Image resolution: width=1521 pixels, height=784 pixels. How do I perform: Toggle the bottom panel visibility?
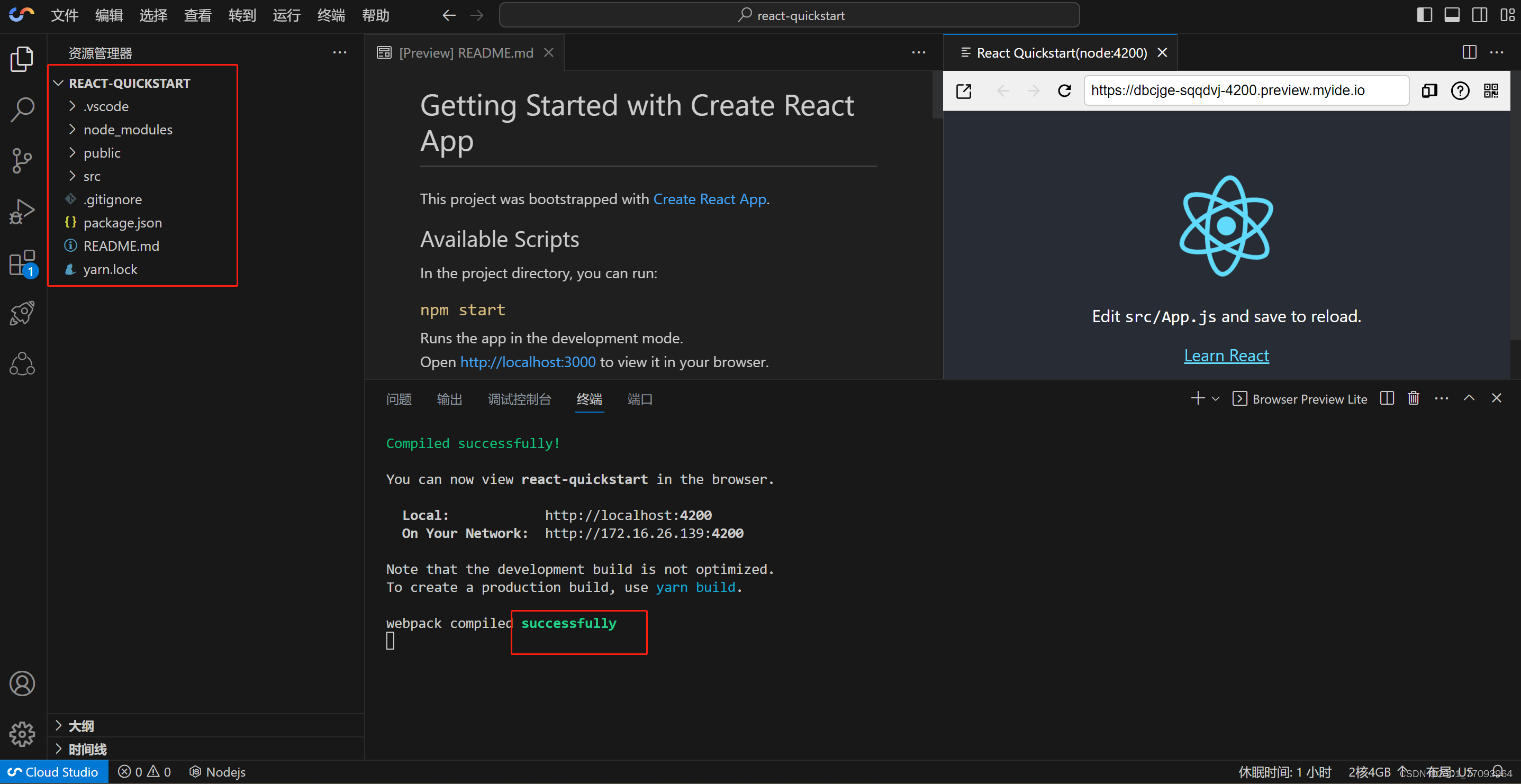click(1452, 15)
